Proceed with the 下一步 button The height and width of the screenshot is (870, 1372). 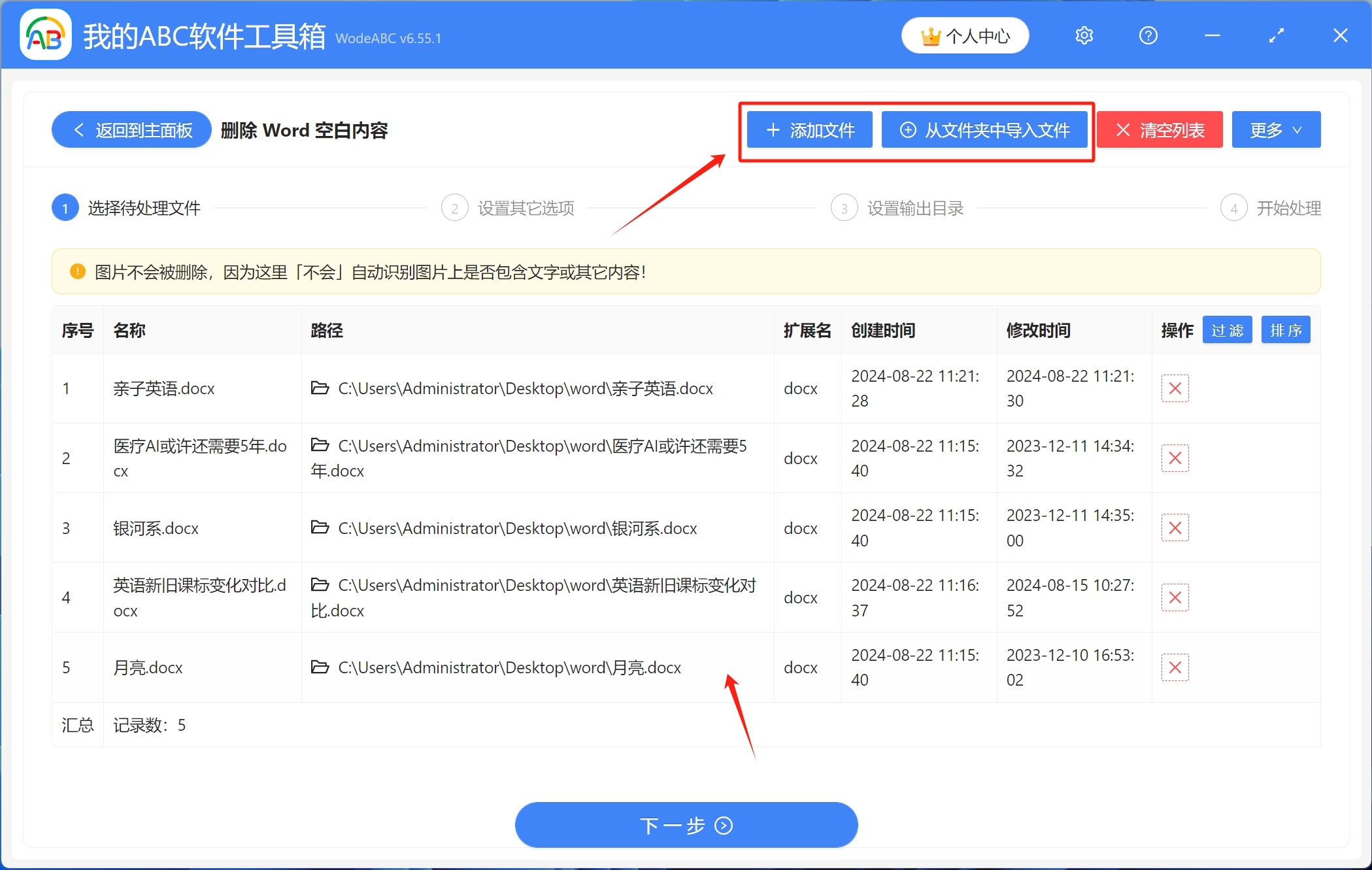(x=686, y=825)
